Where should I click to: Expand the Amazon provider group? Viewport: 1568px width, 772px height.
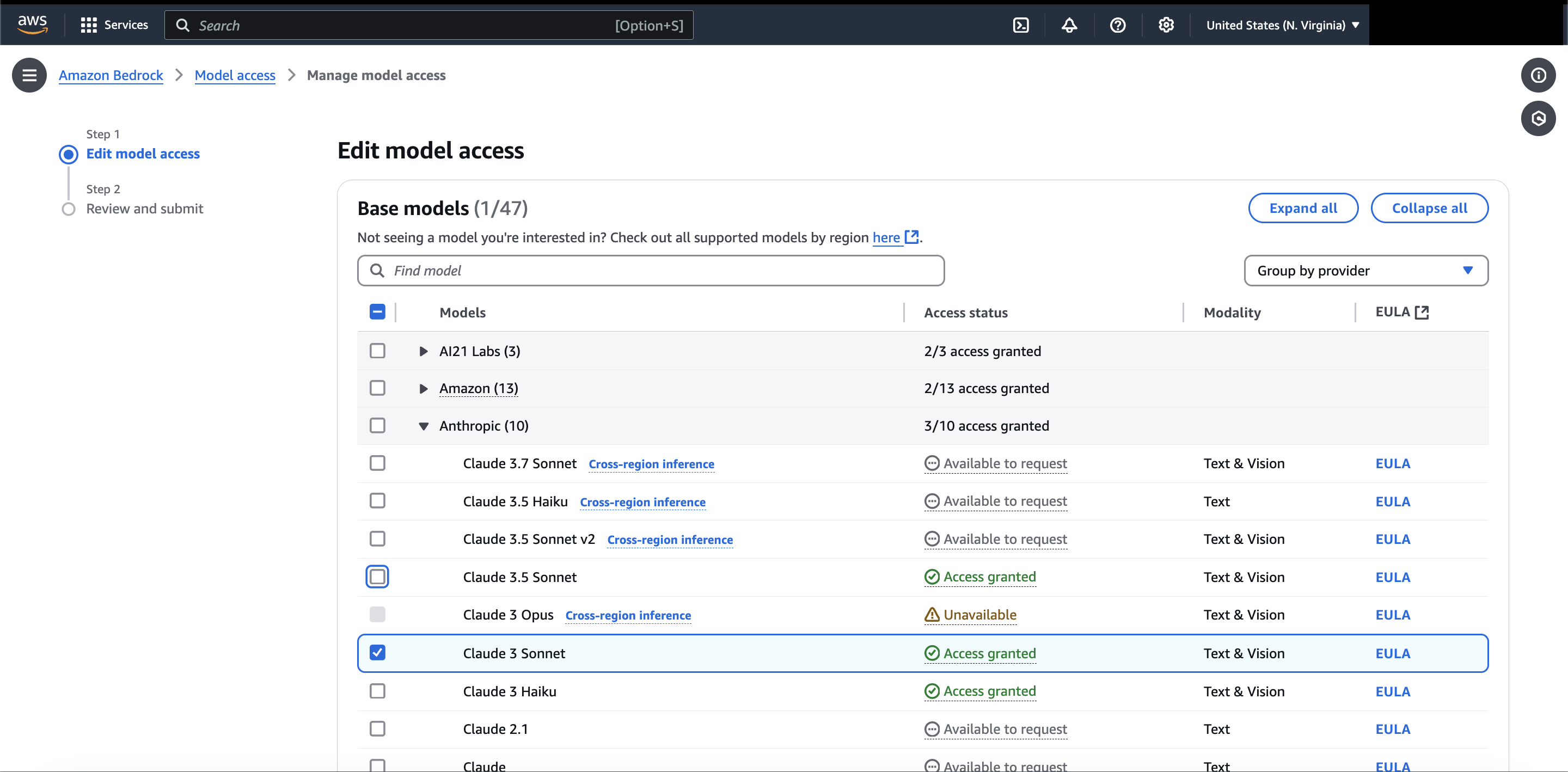coord(424,388)
